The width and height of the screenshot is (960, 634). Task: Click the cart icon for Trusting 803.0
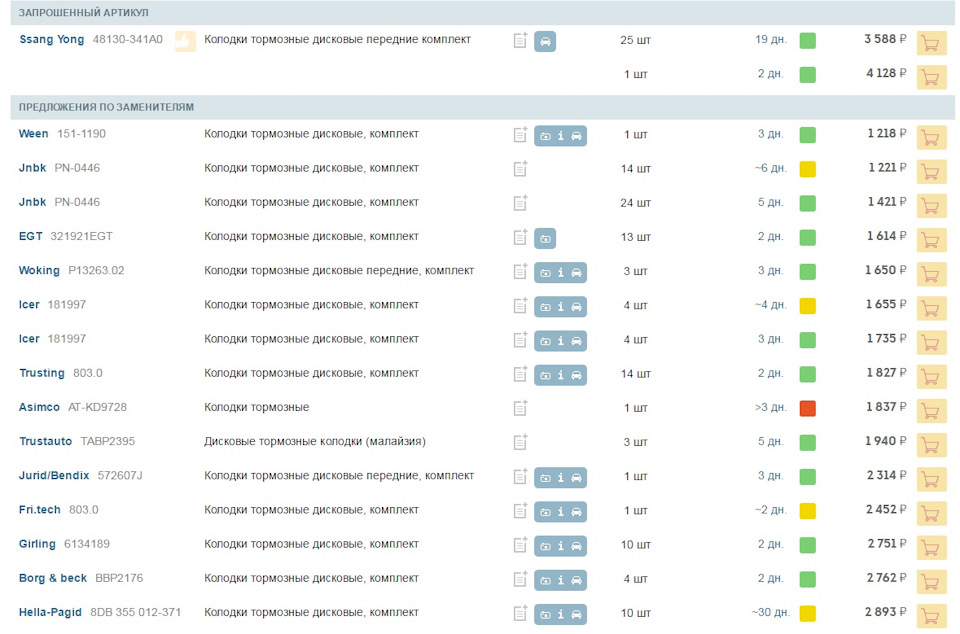(931, 377)
